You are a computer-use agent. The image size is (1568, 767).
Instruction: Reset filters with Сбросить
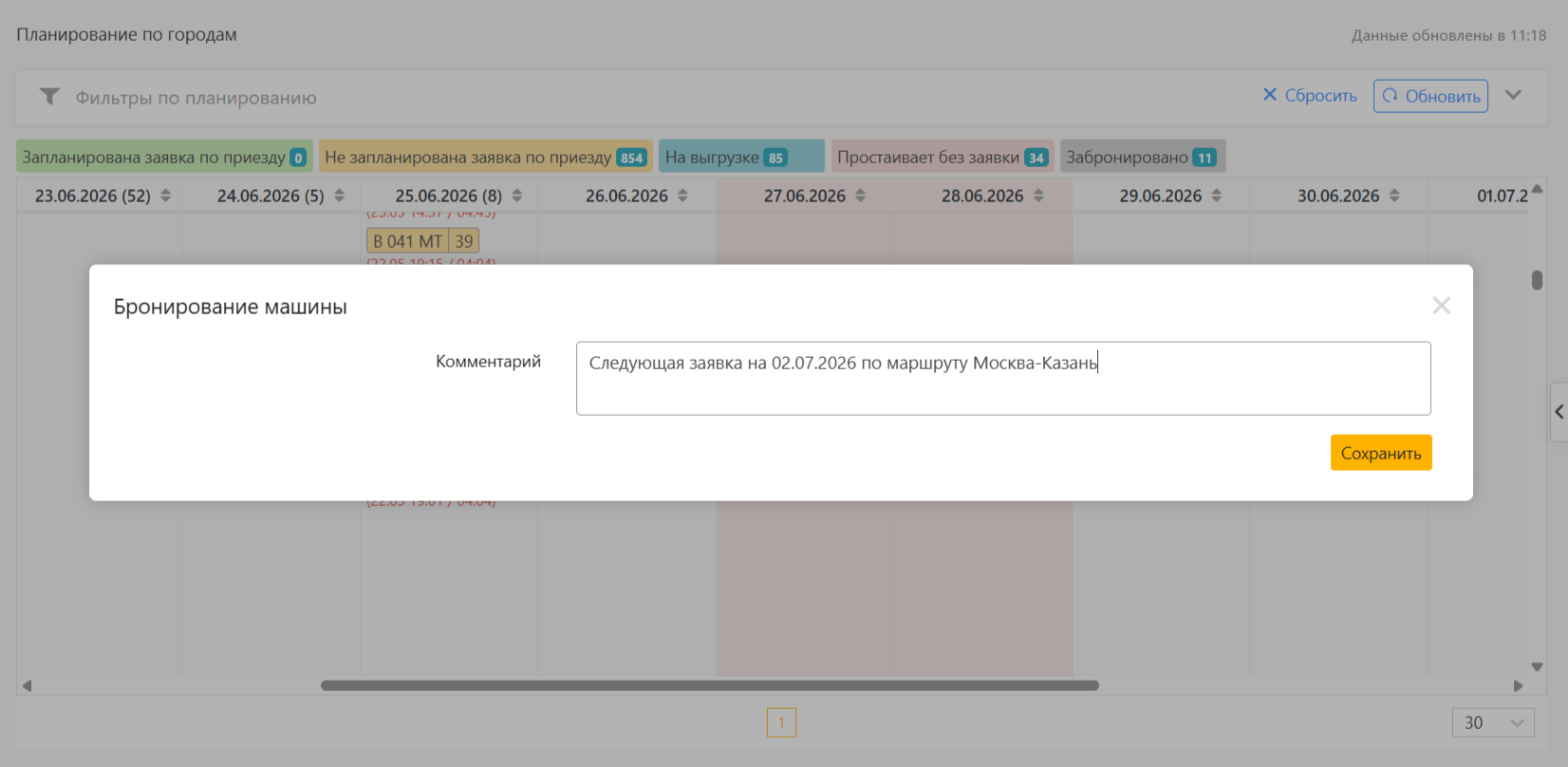point(1310,96)
